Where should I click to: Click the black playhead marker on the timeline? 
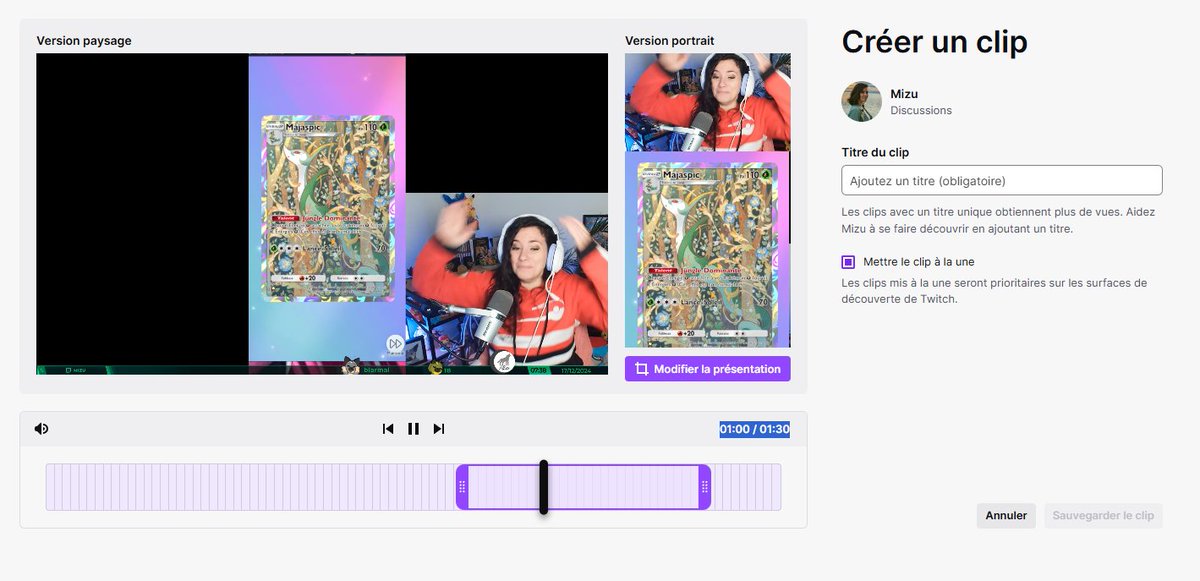543,487
